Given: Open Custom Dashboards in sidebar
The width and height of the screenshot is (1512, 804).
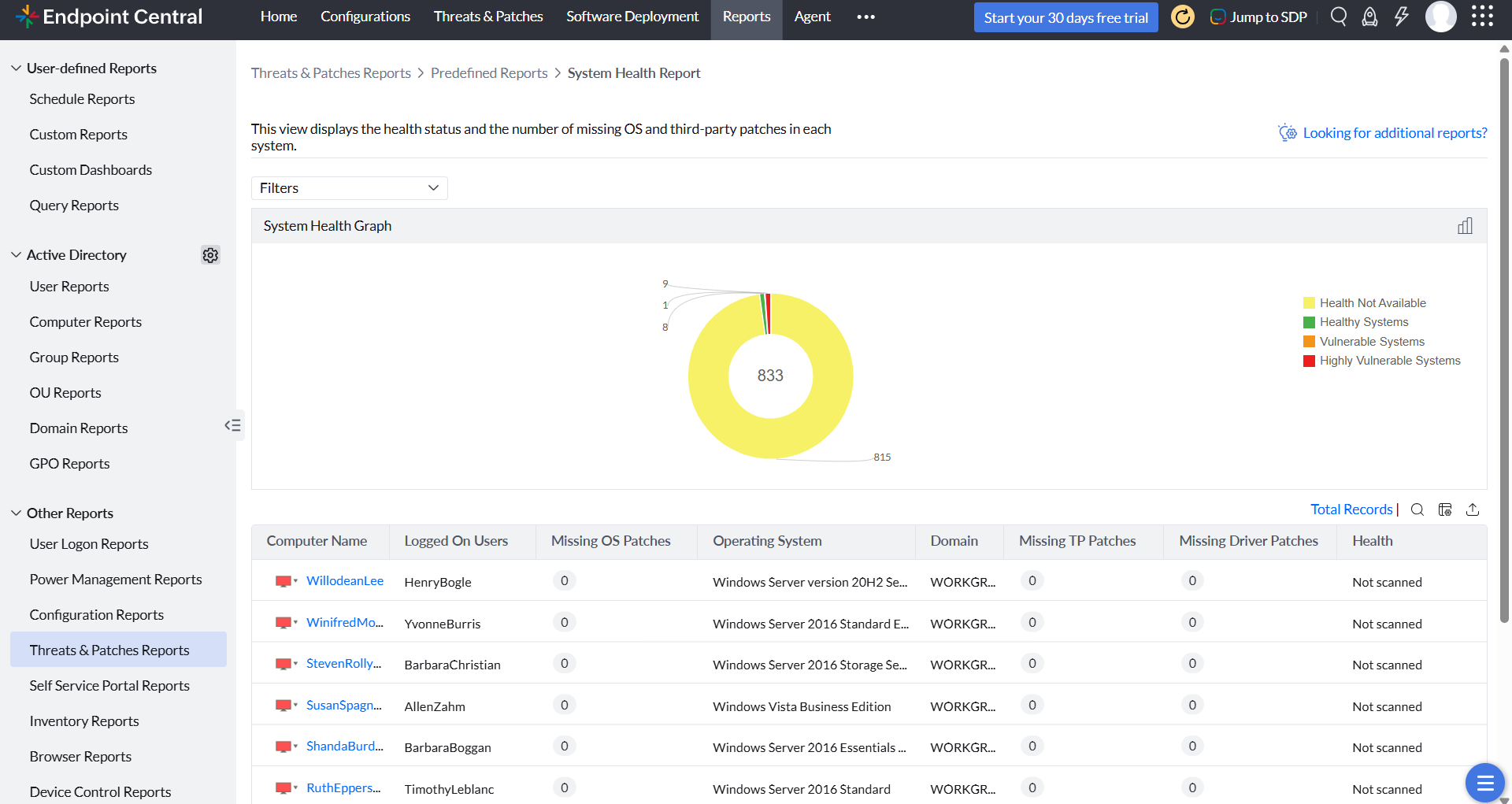Looking at the screenshot, I should tap(91, 170).
